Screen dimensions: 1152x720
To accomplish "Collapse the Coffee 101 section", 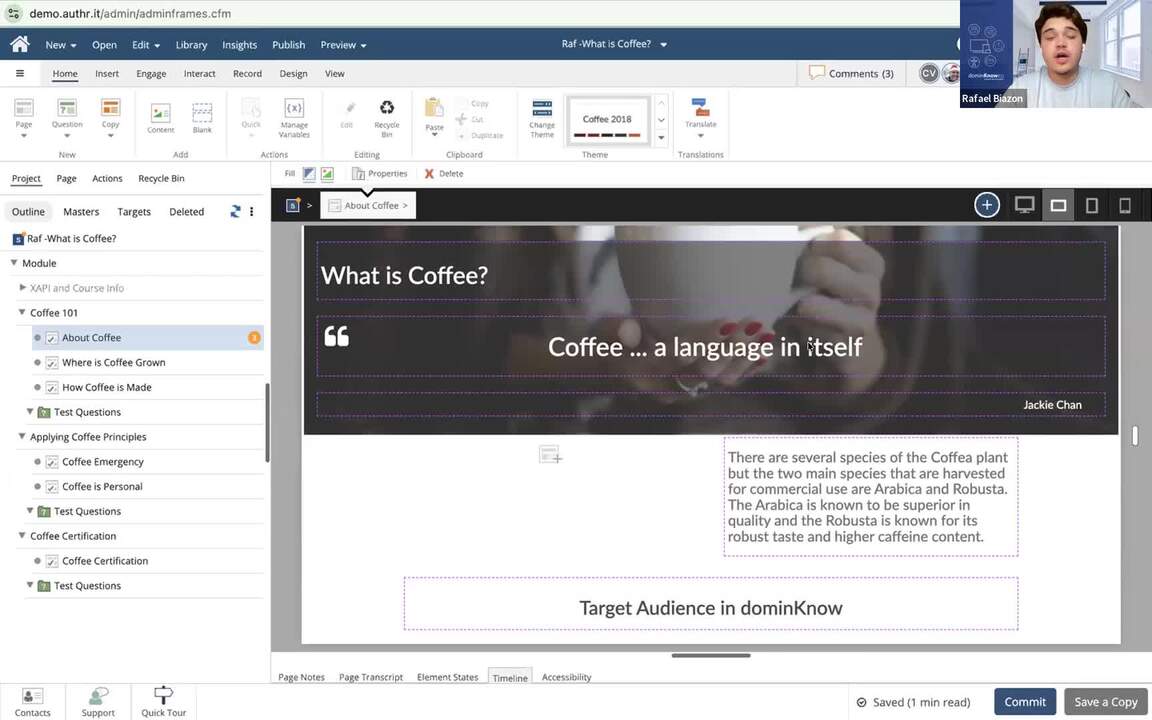I will tap(22, 313).
